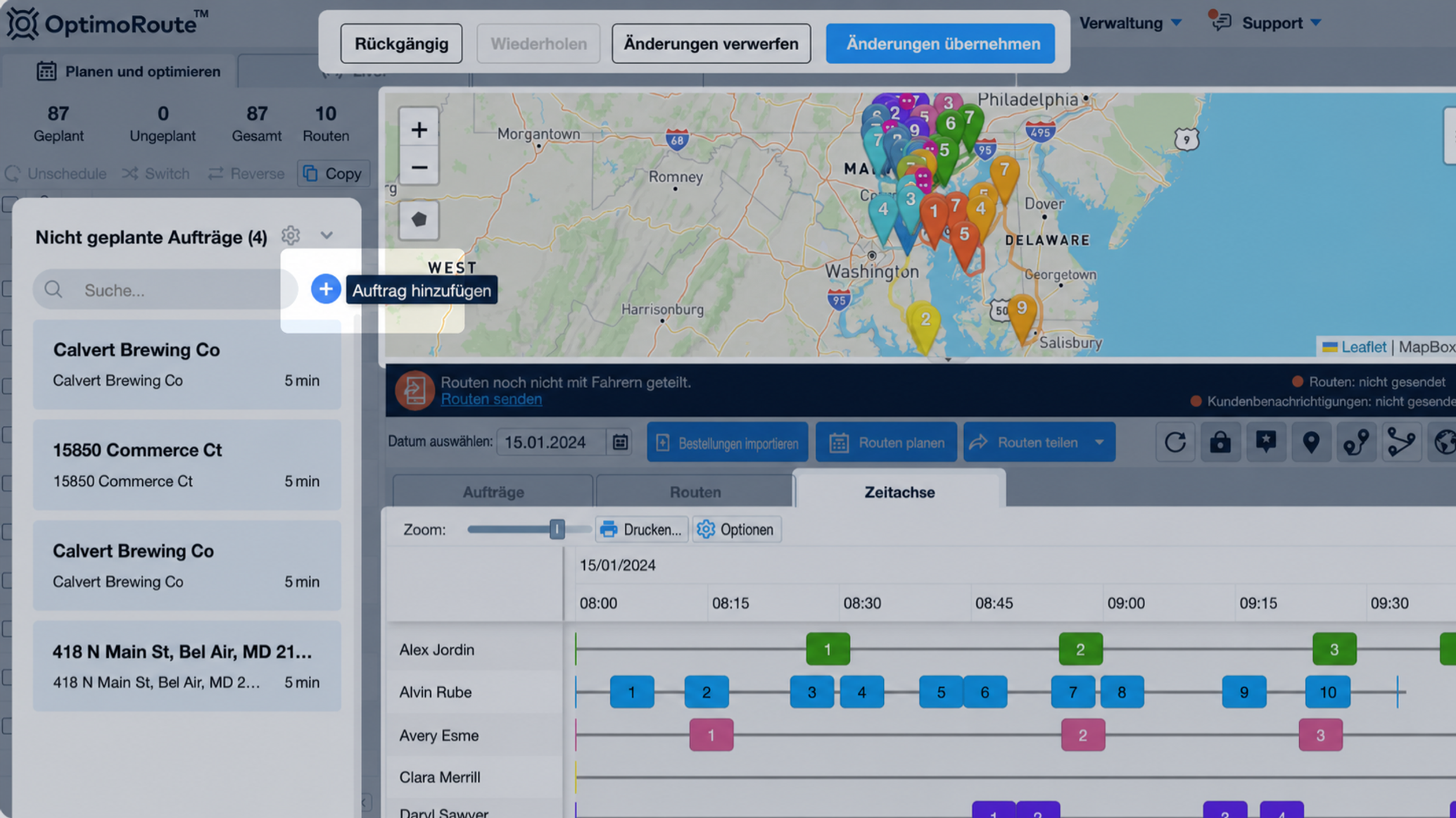
Task: Click Änderungen verwerfen
Action: 711,44
